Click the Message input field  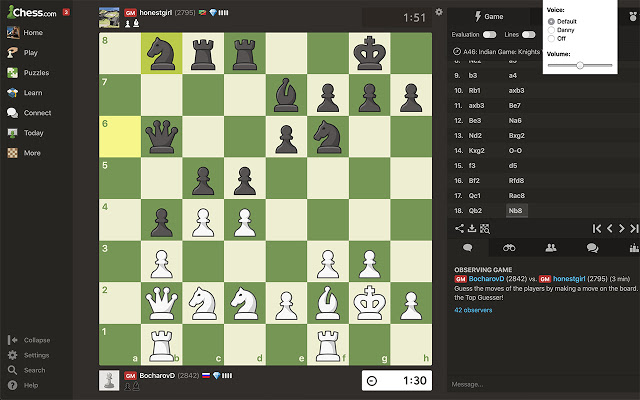544,384
